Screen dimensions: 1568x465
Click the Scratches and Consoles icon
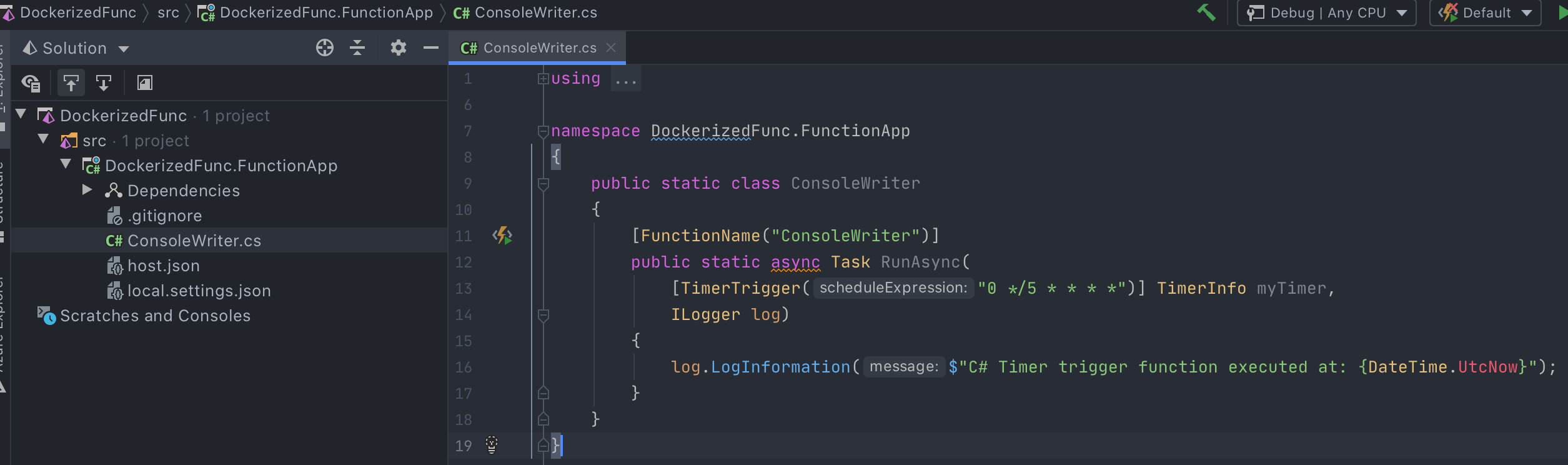coord(46,316)
